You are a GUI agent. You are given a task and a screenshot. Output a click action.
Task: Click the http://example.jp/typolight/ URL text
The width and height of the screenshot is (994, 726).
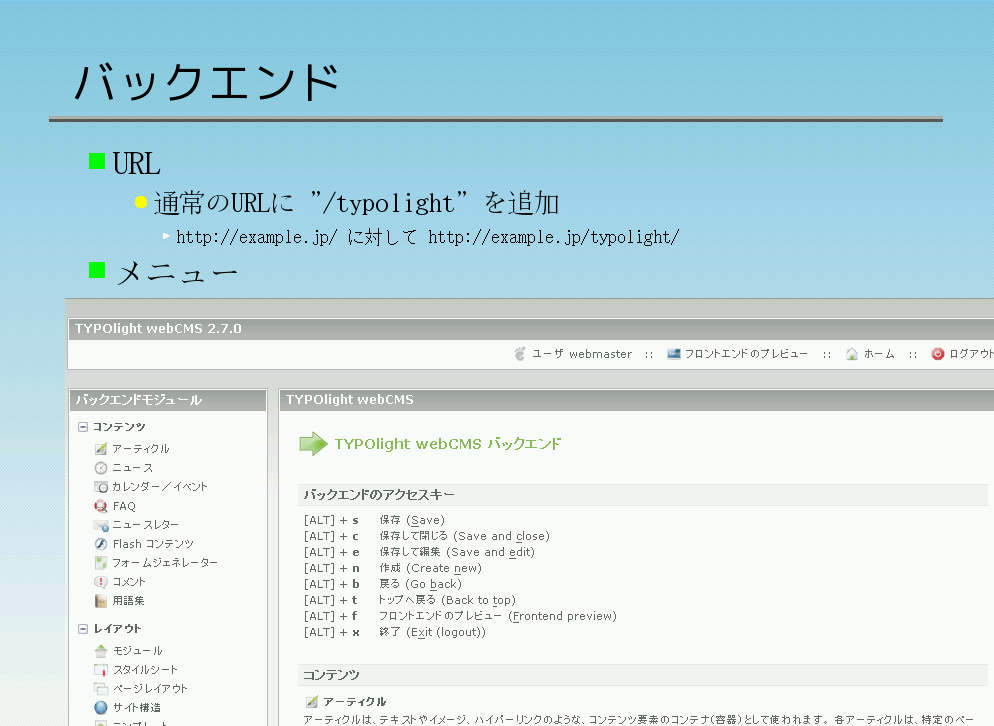coord(553,237)
